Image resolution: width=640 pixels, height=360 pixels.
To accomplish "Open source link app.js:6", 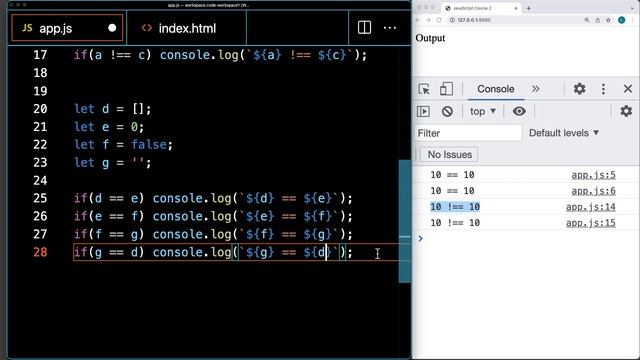I will point(593,191).
